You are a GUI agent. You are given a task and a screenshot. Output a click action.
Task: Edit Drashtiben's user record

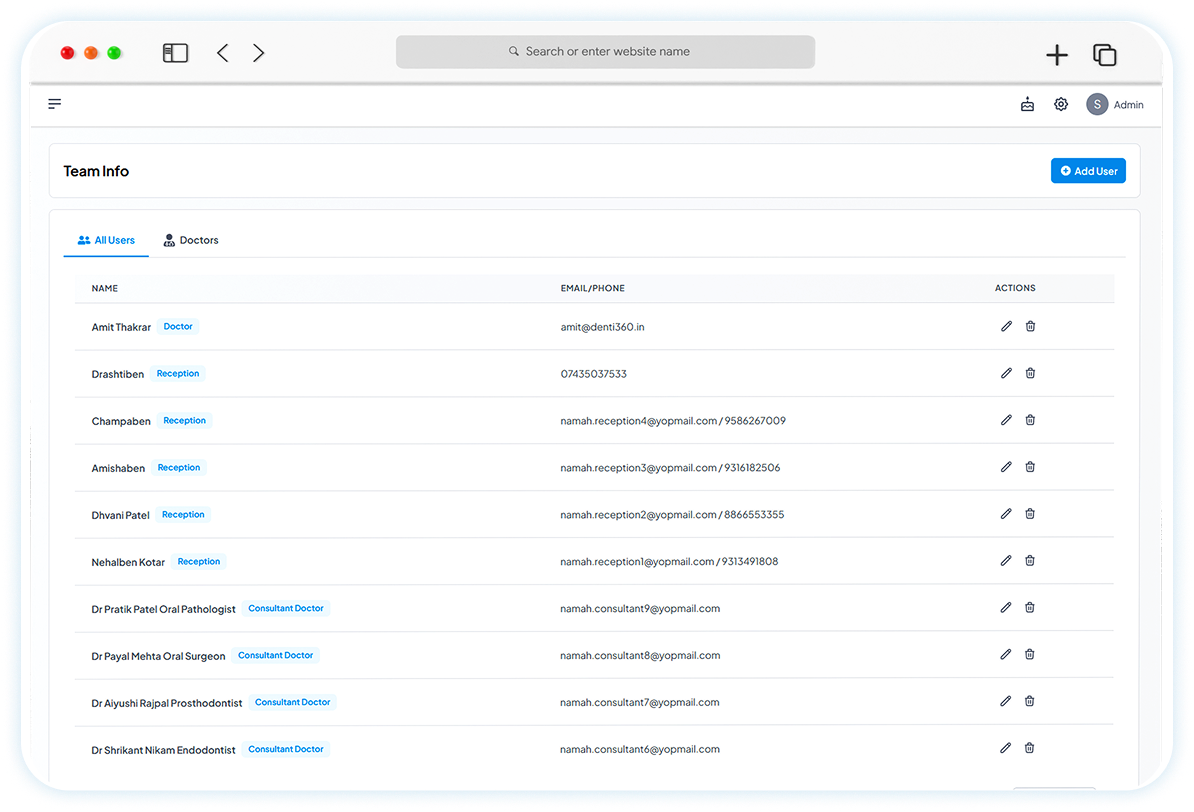point(1006,373)
